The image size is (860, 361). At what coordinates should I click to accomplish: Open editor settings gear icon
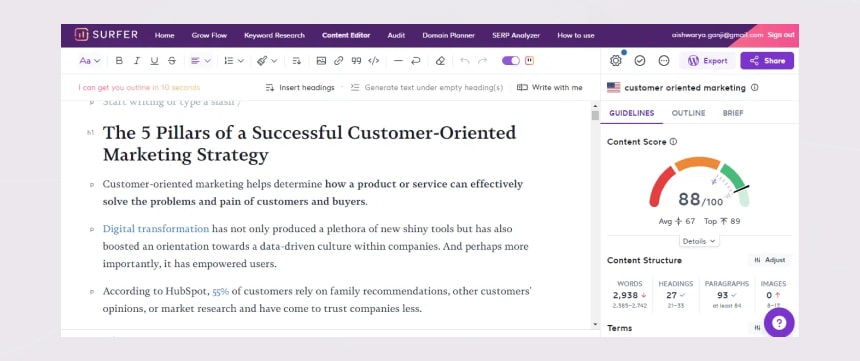pyautogui.click(x=616, y=60)
